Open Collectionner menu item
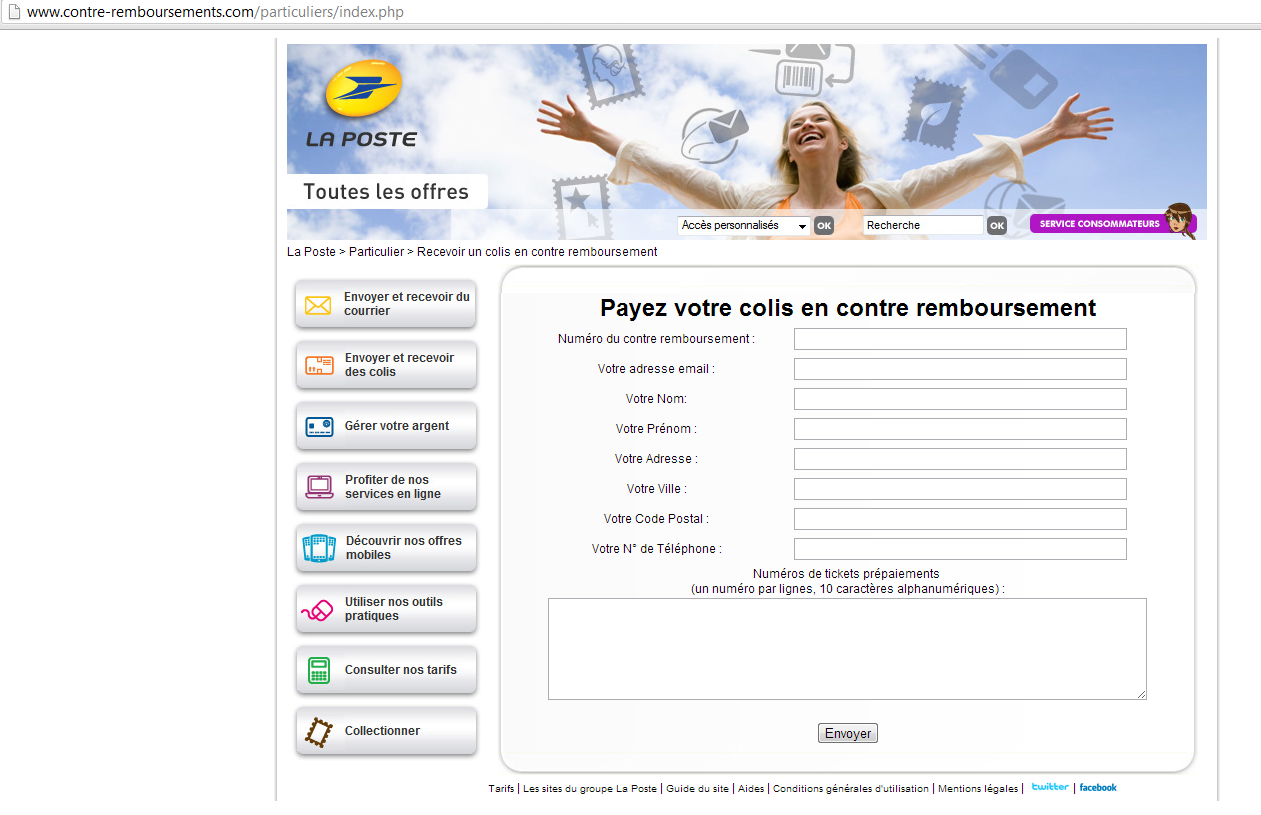1261x815 pixels. pyautogui.click(x=386, y=731)
